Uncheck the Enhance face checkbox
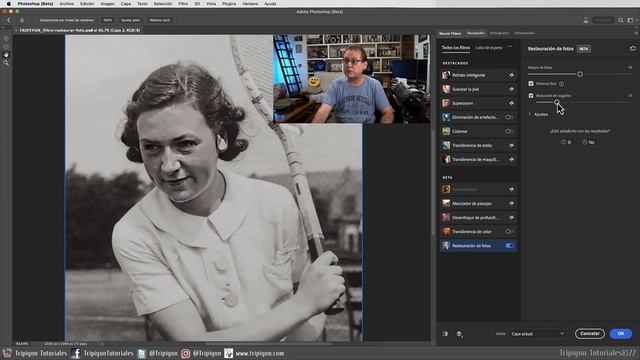 [531, 83]
